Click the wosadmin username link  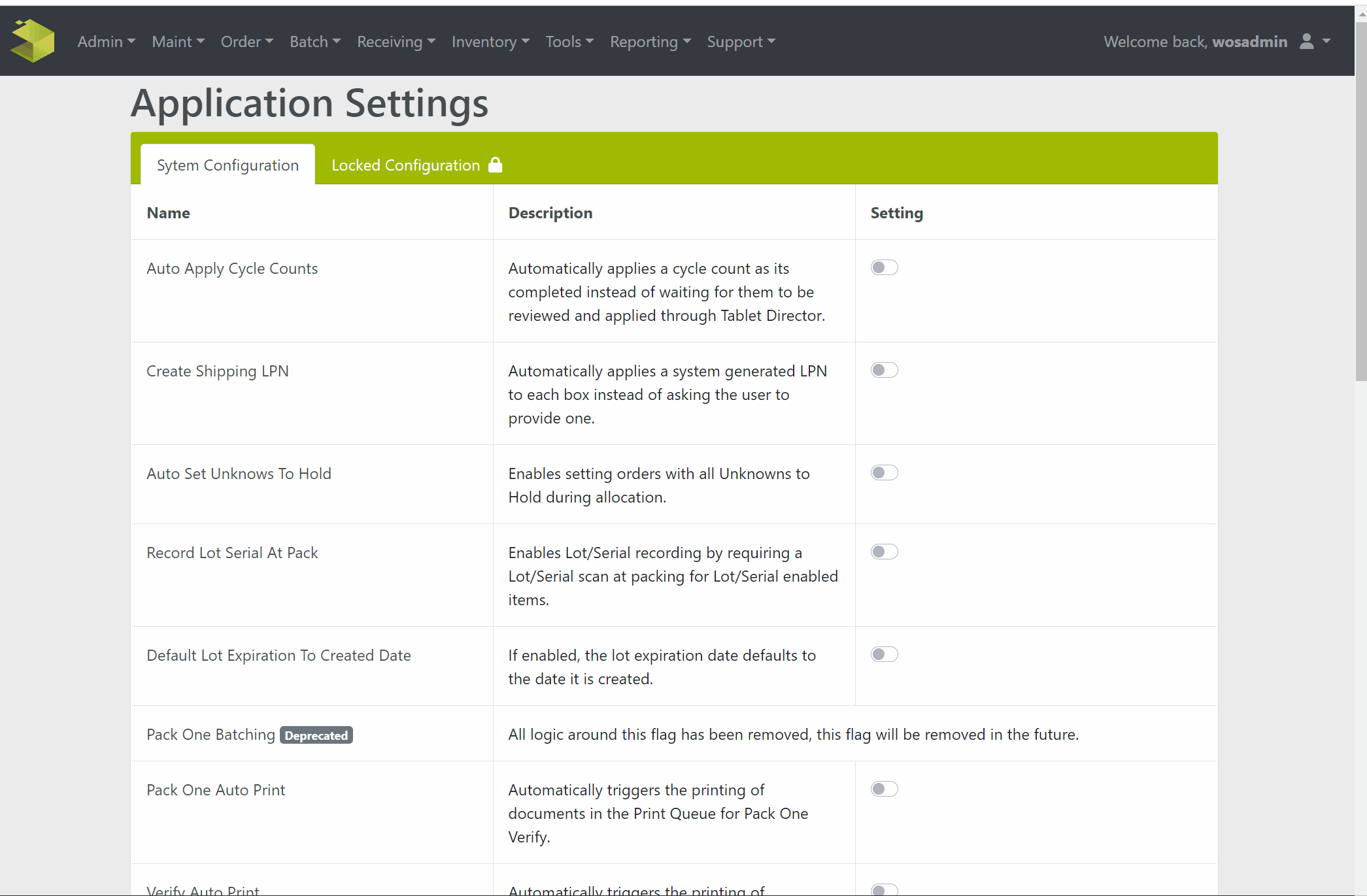(x=1249, y=41)
